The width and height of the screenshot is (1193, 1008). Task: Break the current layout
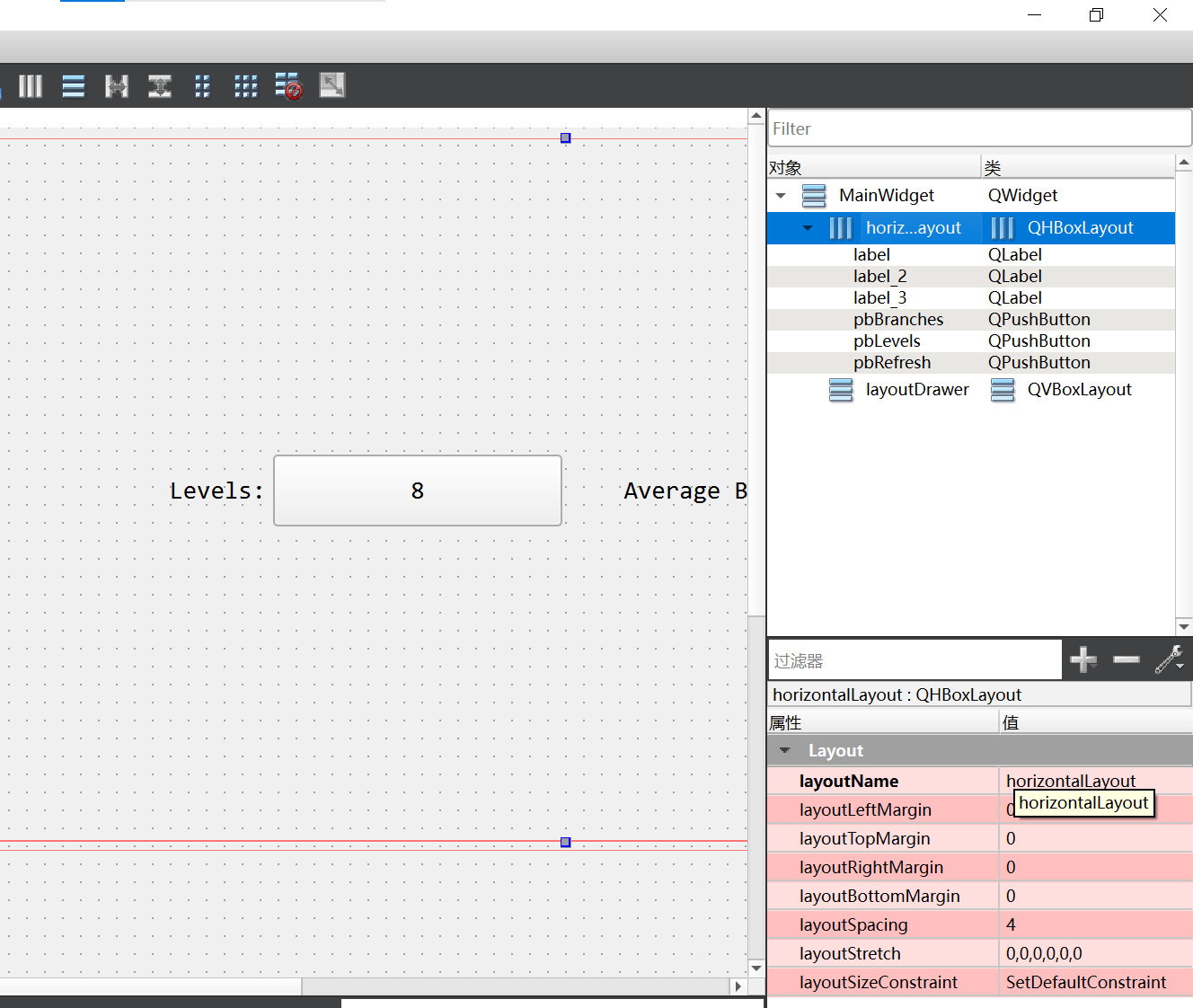(x=288, y=86)
